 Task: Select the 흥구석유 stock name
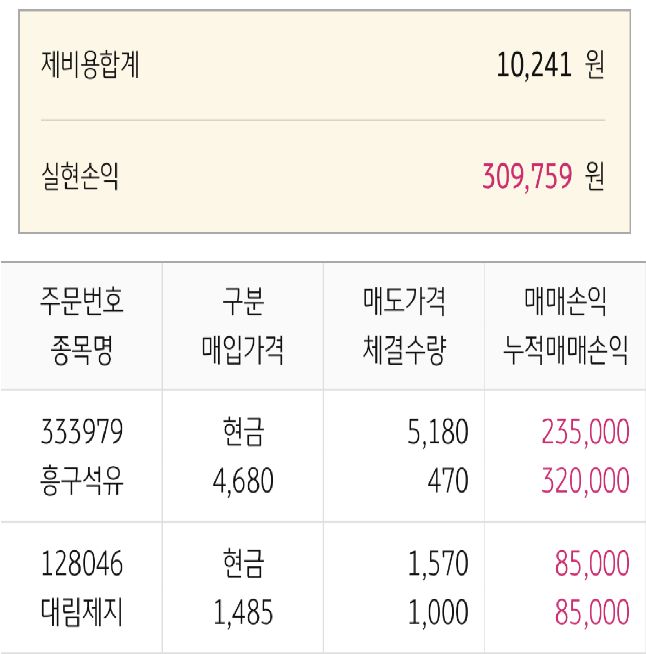point(82,482)
